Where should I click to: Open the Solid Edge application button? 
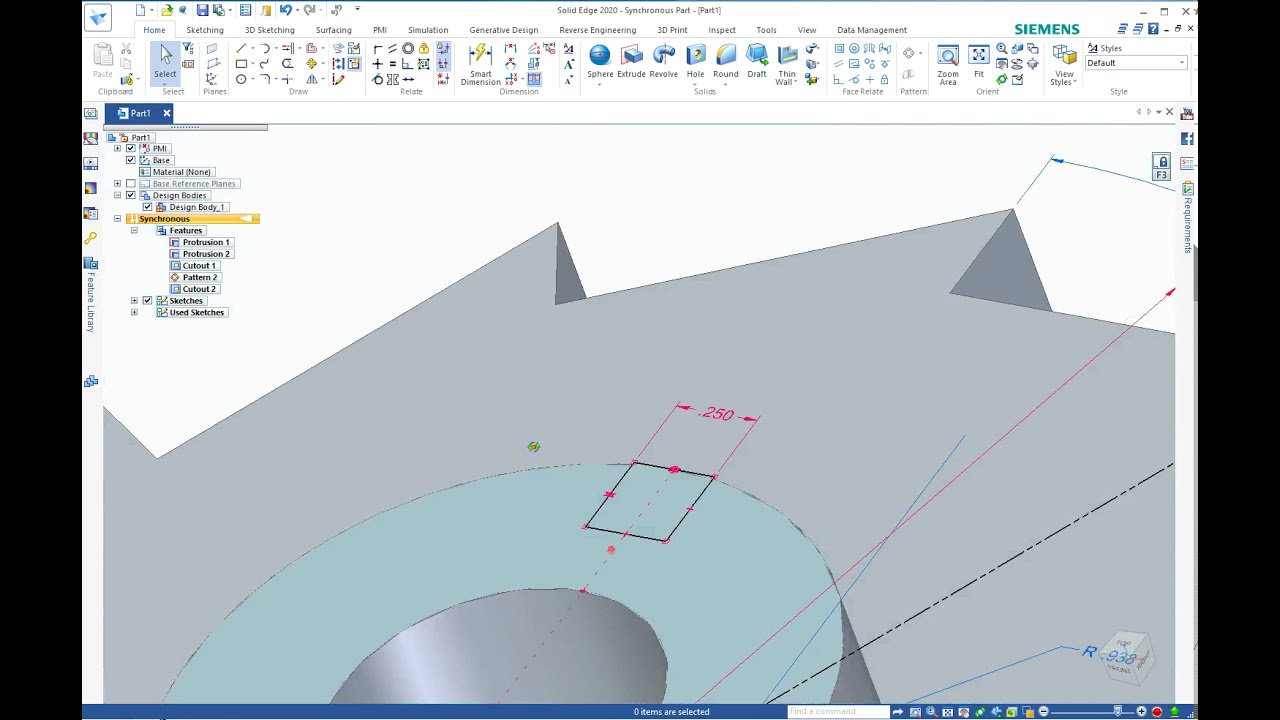97,17
